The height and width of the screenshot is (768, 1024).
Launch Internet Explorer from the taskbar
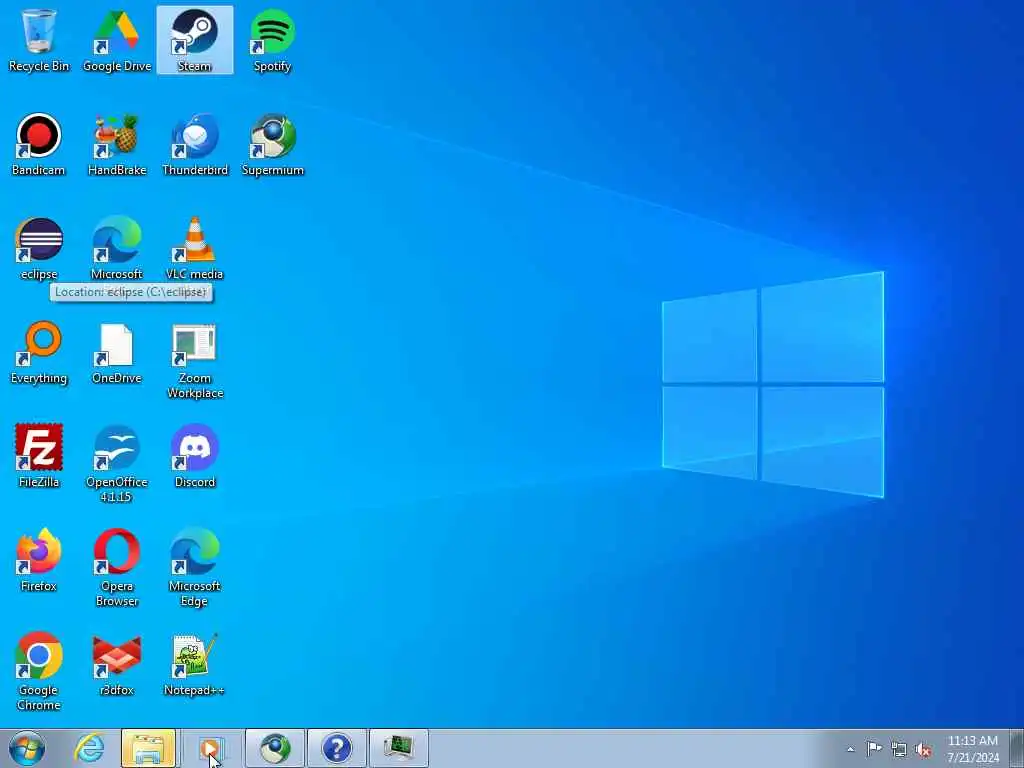click(89, 748)
